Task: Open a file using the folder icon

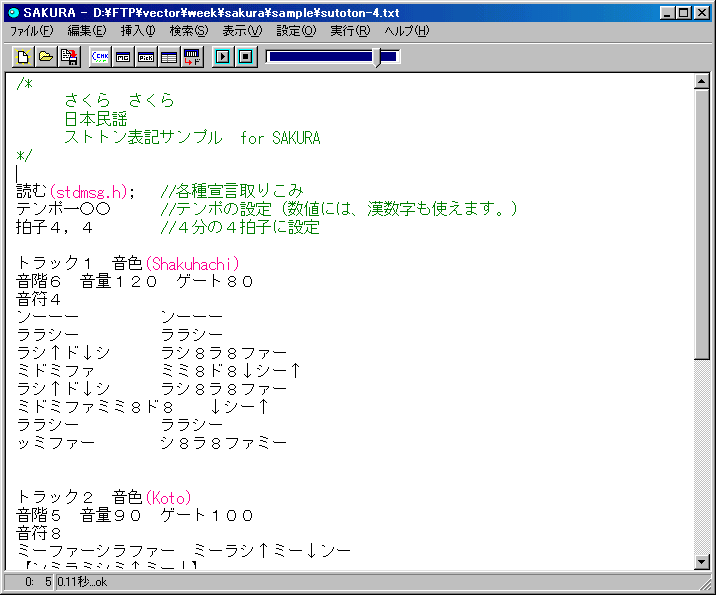Action: (46, 57)
